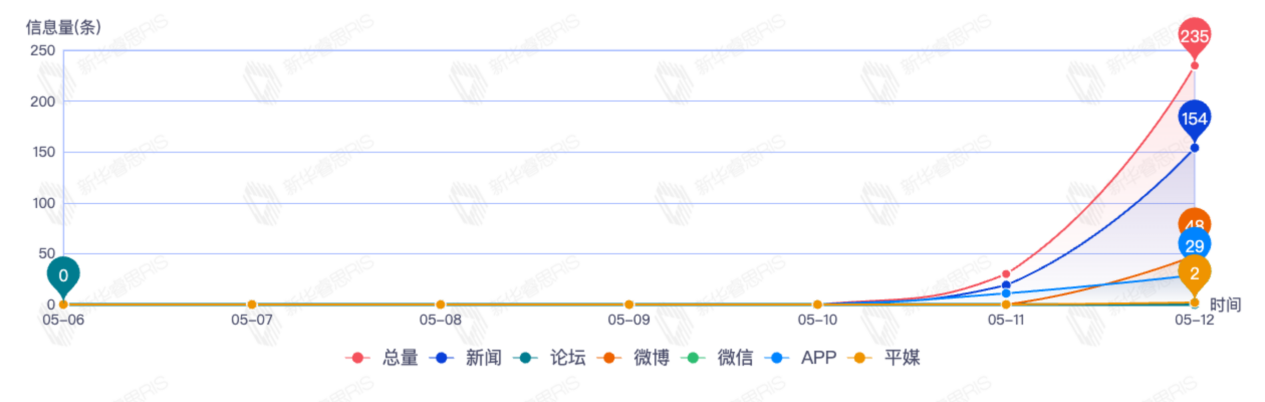
Task: Click the blue 154 value marker
Action: (1195, 119)
